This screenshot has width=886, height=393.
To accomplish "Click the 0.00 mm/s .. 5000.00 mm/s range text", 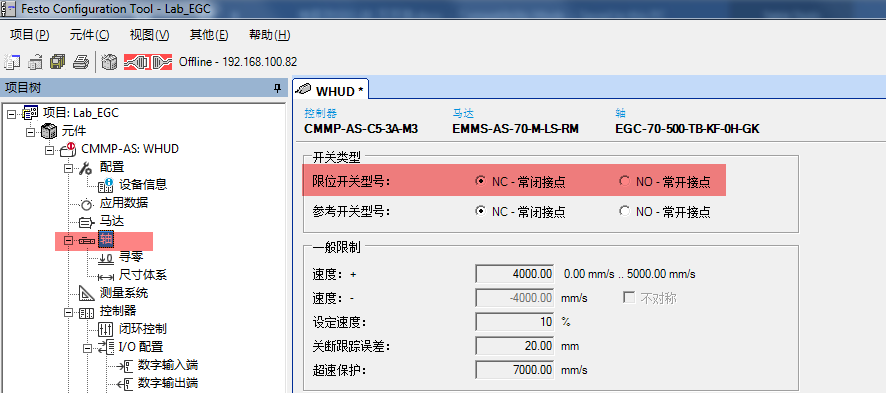I will pyautogui.click(x=629, y=274).
